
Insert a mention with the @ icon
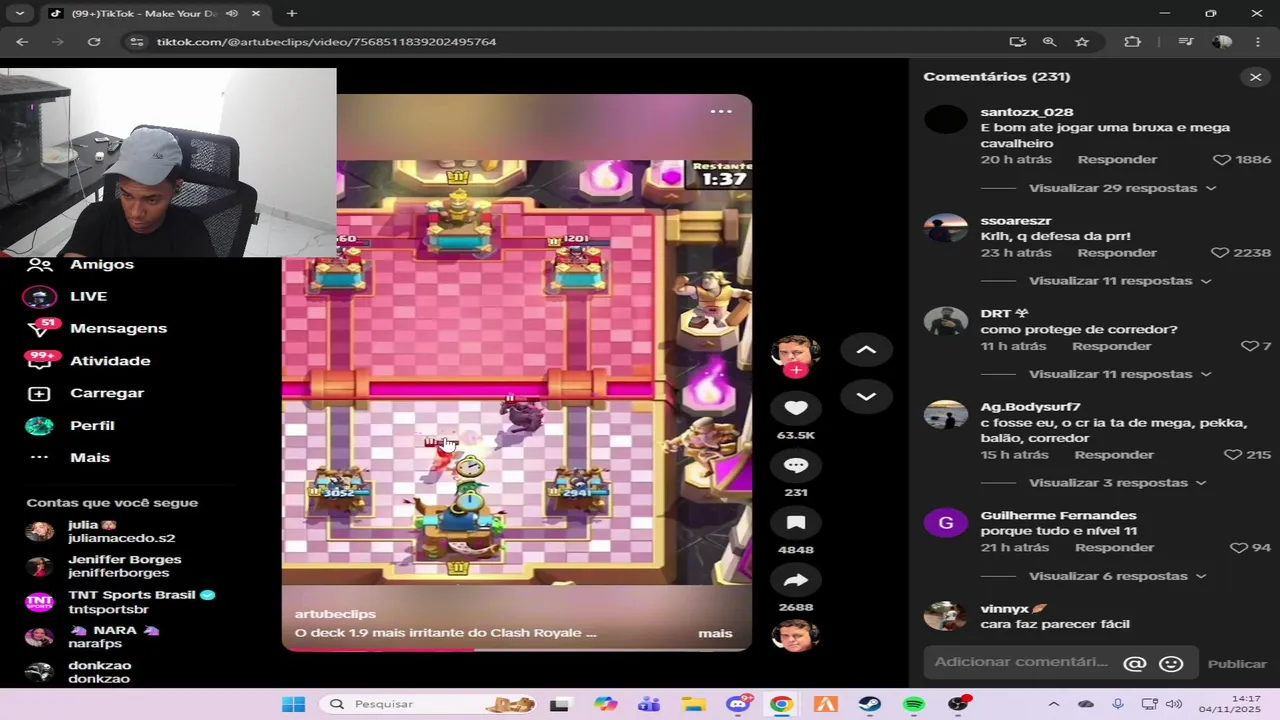pyautogui.click(x=1134, y=663)
